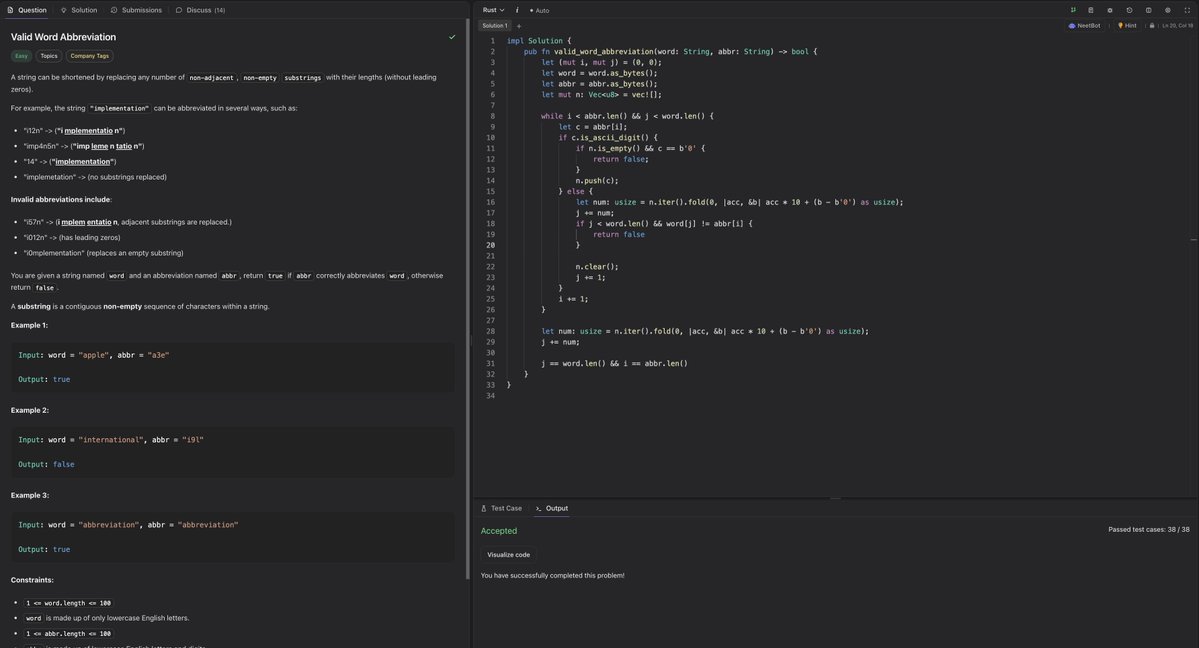Toggle the Auto mode indicator
The height and width of the screenshot is (648, 1199).
tap(540, 11)
